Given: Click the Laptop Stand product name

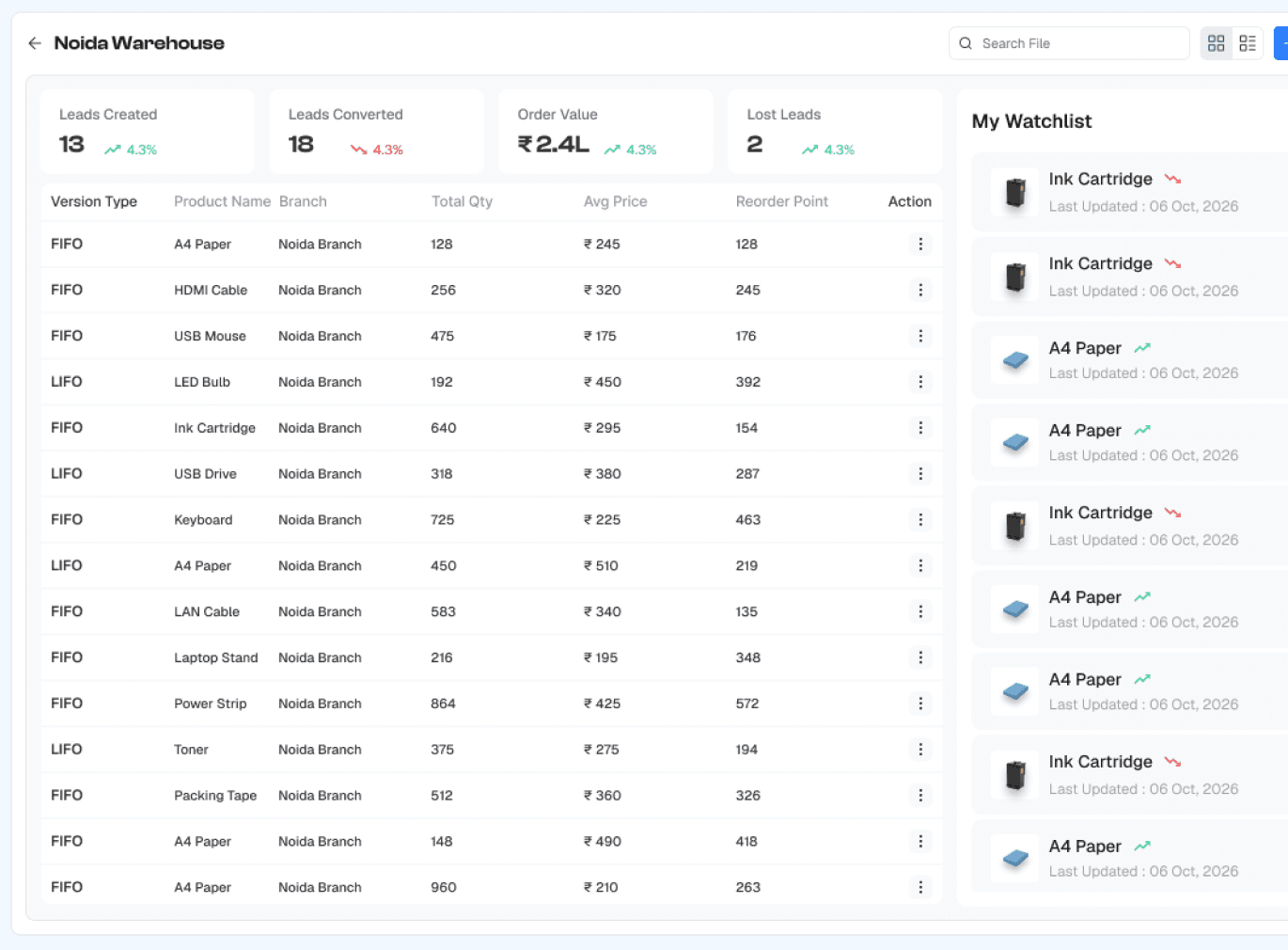Looking at the screenshot, I should point(216,657).
